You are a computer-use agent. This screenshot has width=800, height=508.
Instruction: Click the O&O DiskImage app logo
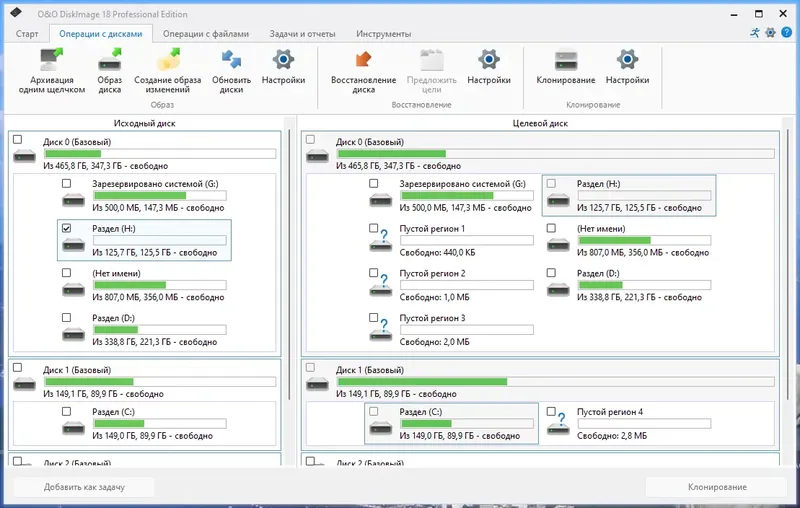pos(16,13)
